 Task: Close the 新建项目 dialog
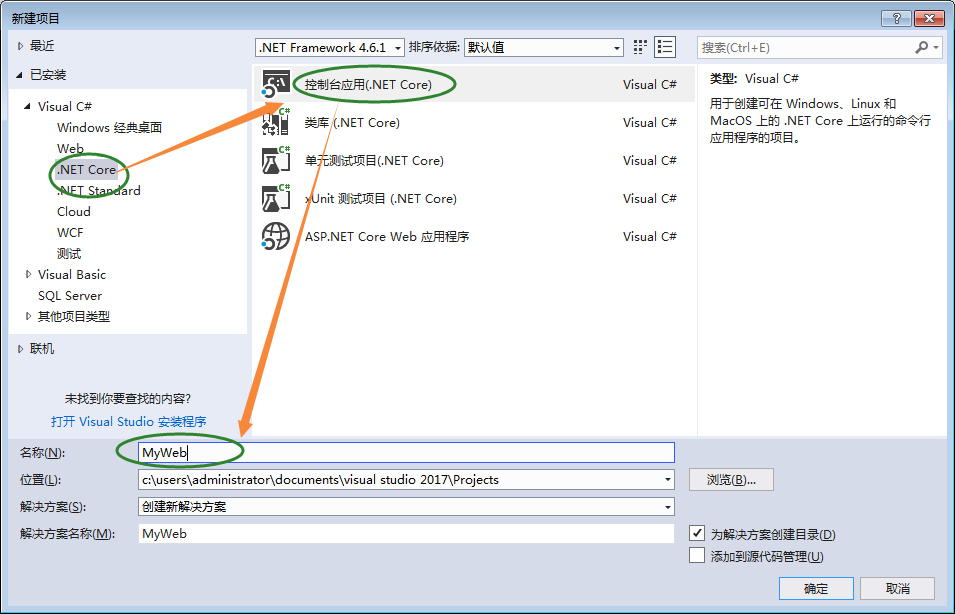pos(929,19)
